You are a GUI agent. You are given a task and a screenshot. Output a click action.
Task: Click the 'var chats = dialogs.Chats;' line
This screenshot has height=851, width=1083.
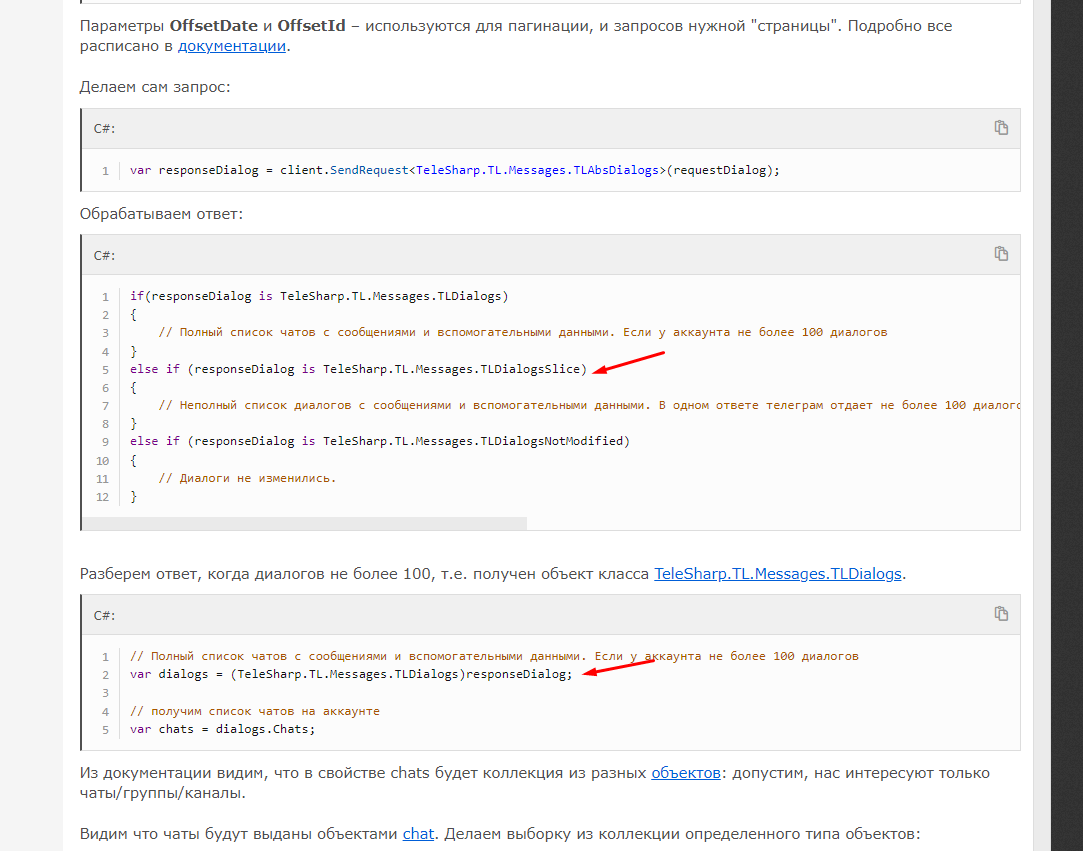[x=222, y=729]
